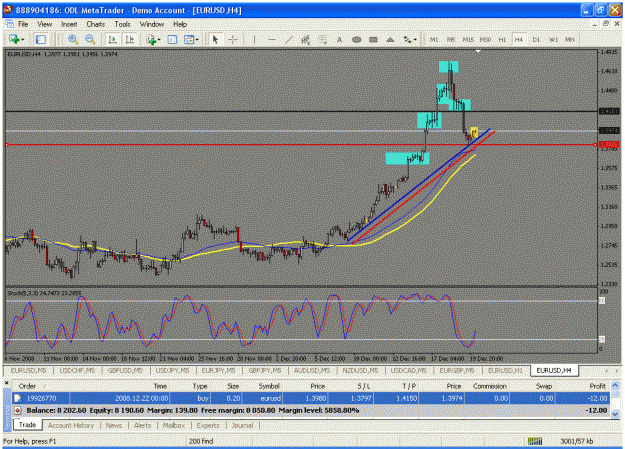Image resolution: width=625 pixels, height=449 pixels.
Task: Switch chart to MN timeframe
Action: [x=570, y=39]
